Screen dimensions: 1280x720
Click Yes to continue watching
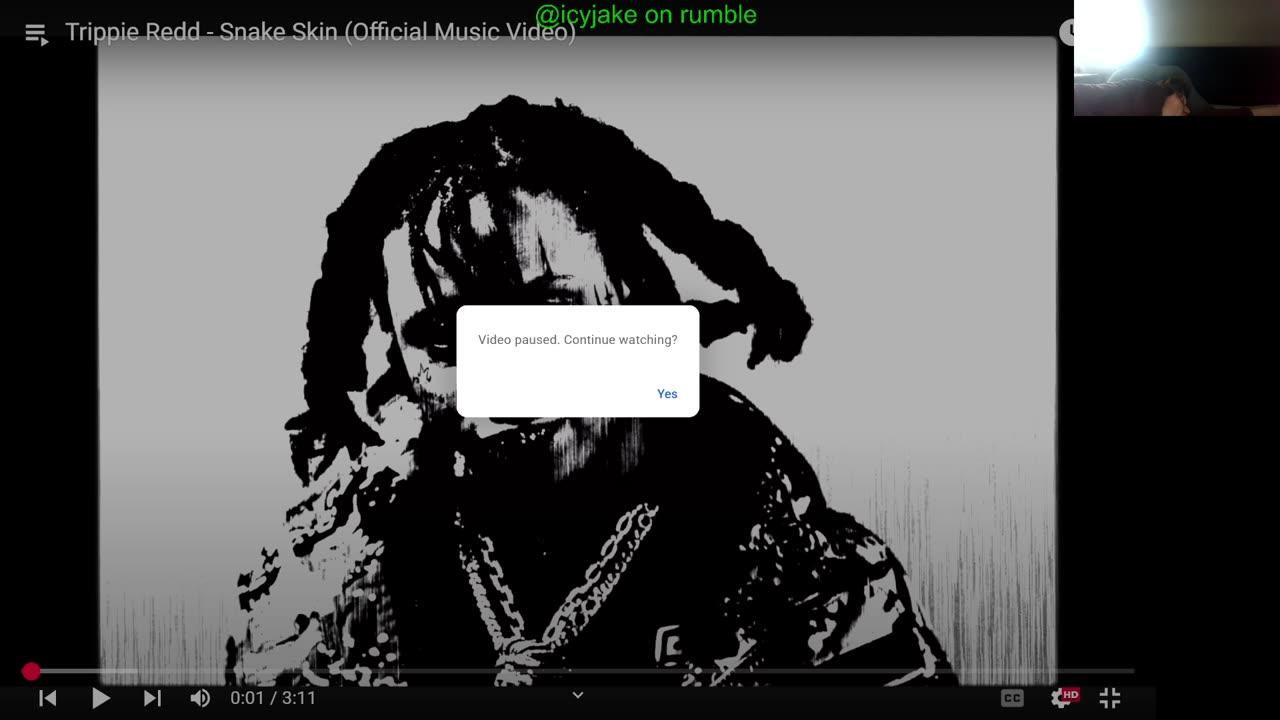tap(667, 394)
